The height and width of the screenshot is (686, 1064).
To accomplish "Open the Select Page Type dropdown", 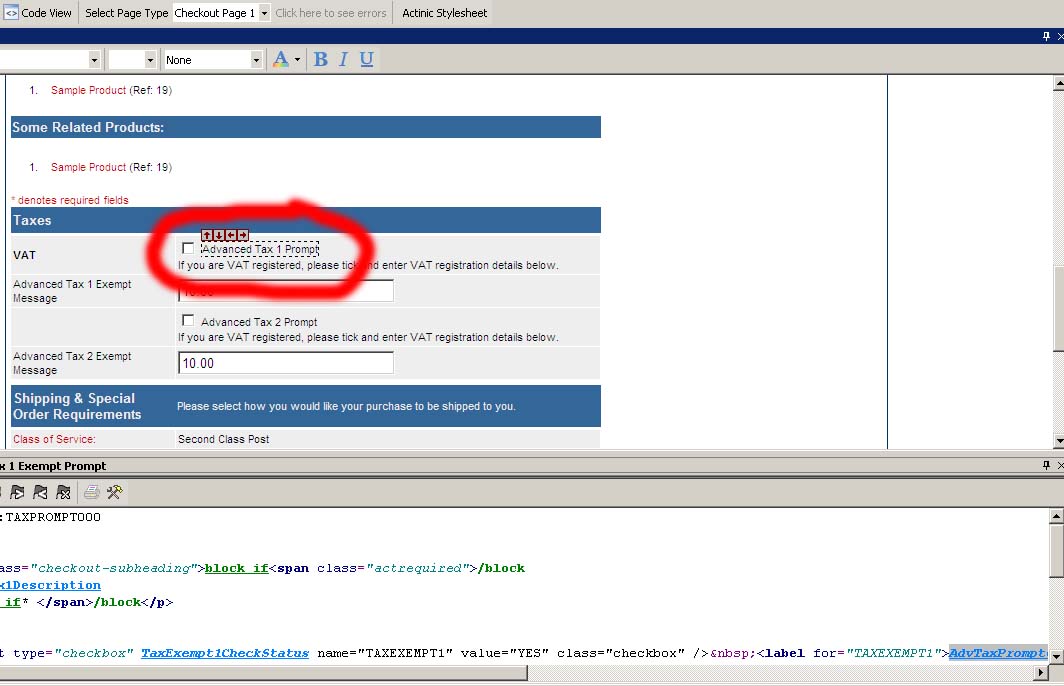I will [x=264, y=13].
